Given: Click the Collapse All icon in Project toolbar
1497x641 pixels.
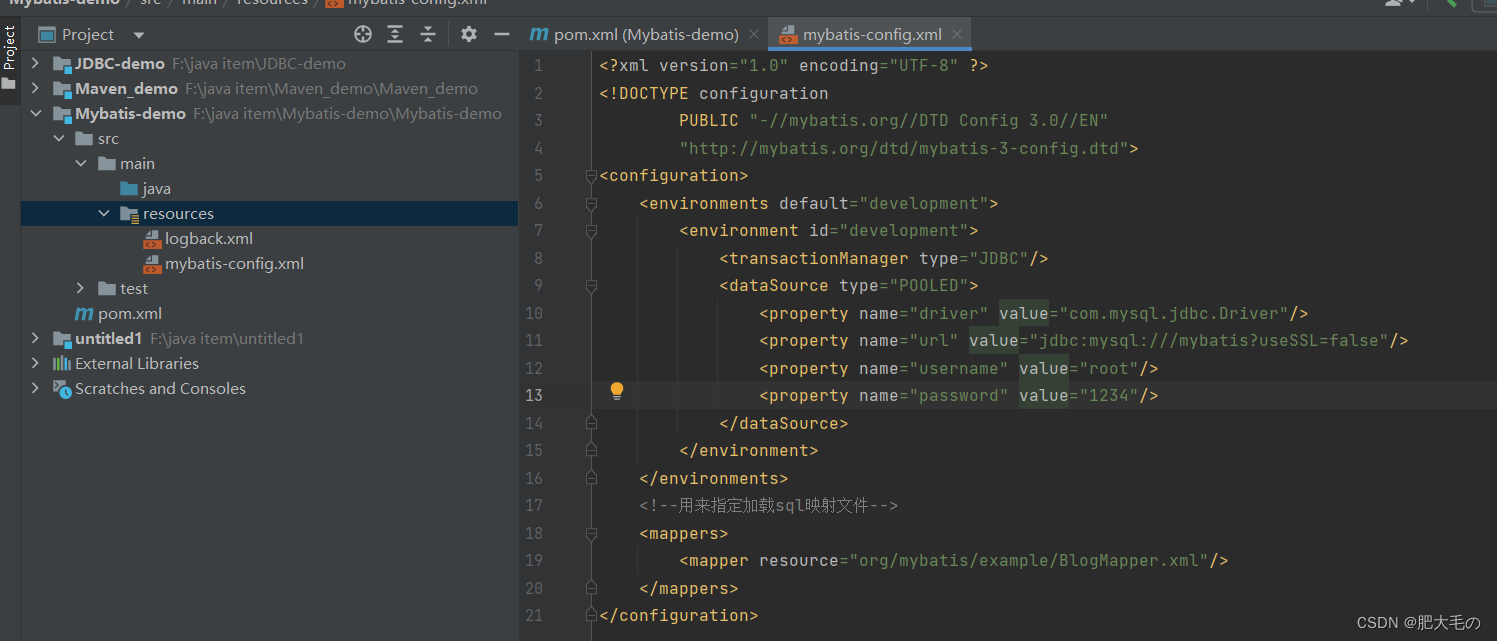Looking at the screenshot, I should (428, 35).
